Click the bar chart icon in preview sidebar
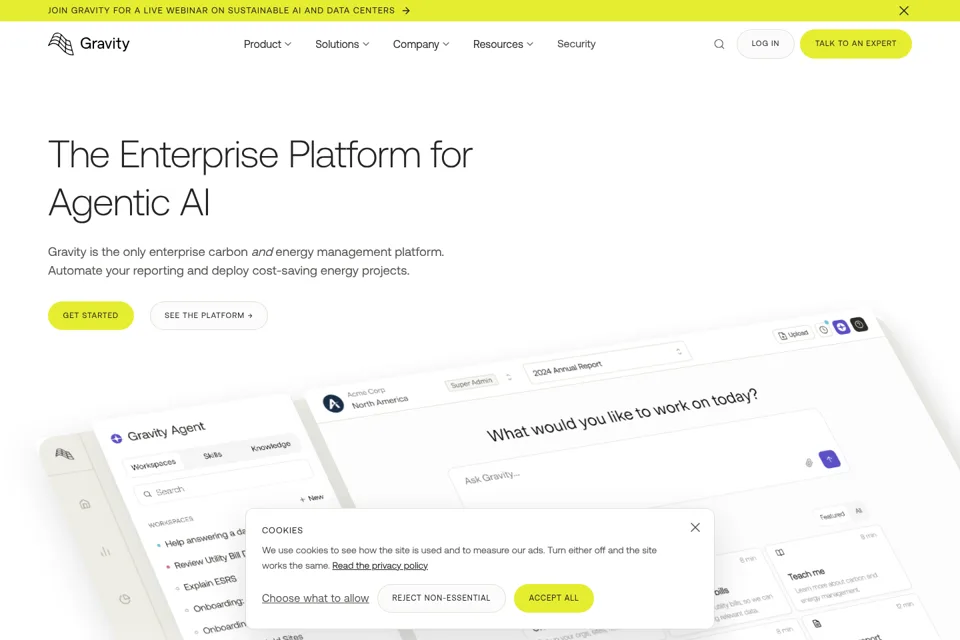Screen dimensions: 960x640 105,551
